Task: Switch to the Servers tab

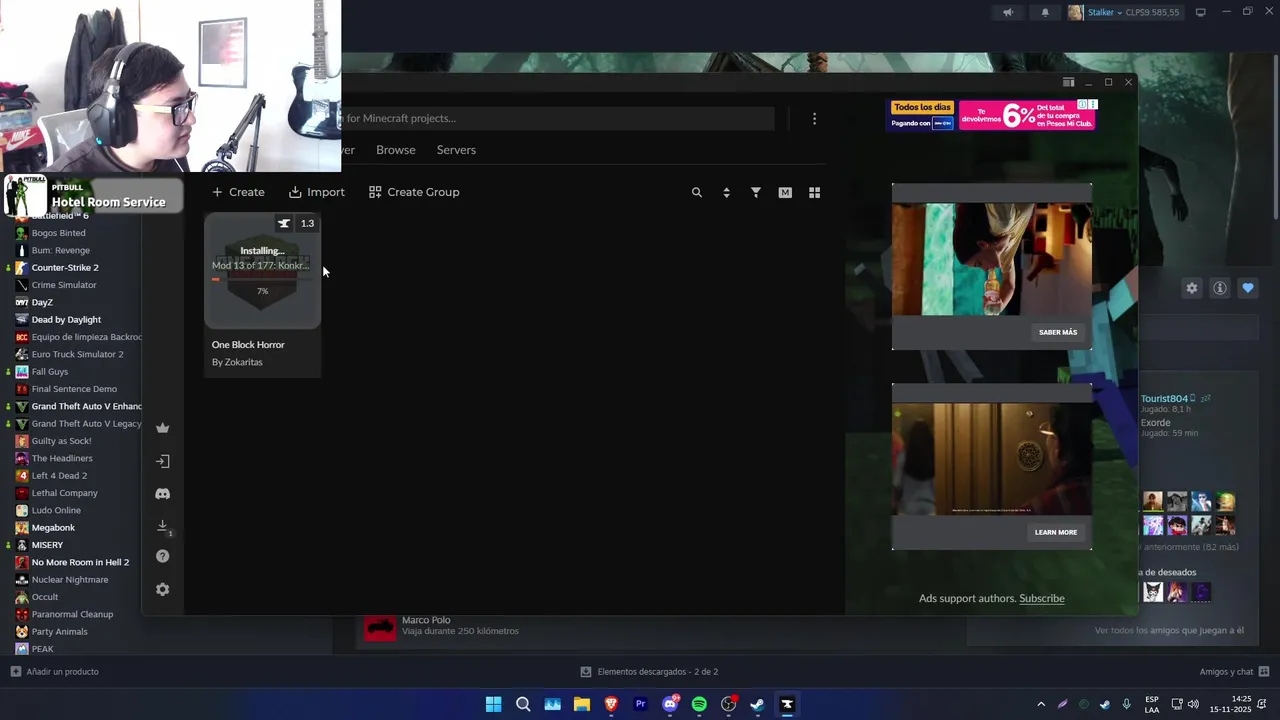Action: tap(456, 150)
